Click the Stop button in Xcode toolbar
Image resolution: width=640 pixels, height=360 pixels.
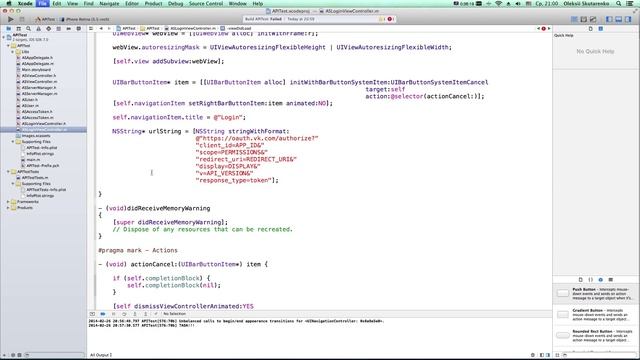[x=22, y=19]
